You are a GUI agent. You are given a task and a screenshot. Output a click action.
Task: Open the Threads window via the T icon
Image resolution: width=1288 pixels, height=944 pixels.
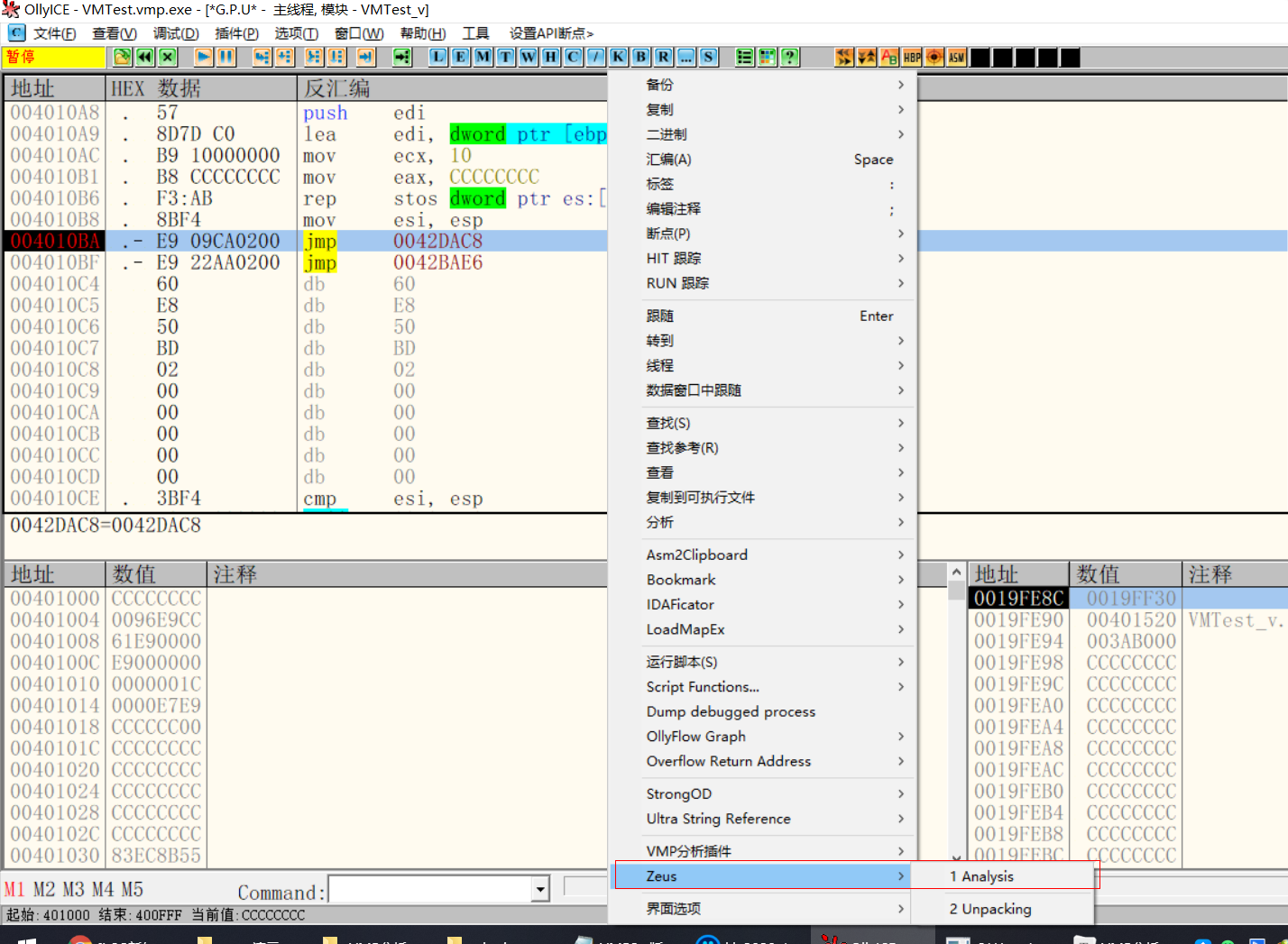coord(504,56)
